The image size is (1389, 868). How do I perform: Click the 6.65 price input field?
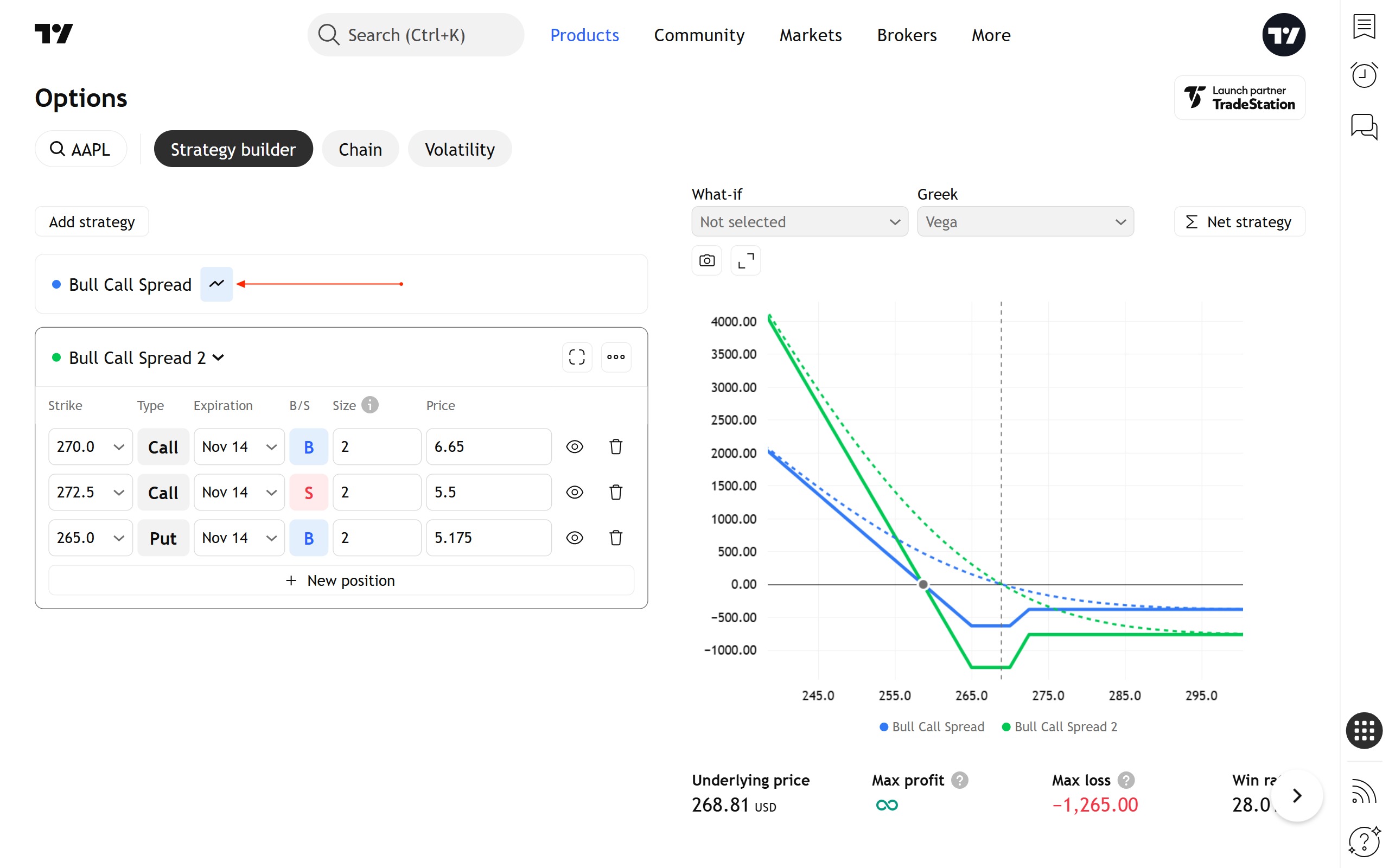click(488, 446)
